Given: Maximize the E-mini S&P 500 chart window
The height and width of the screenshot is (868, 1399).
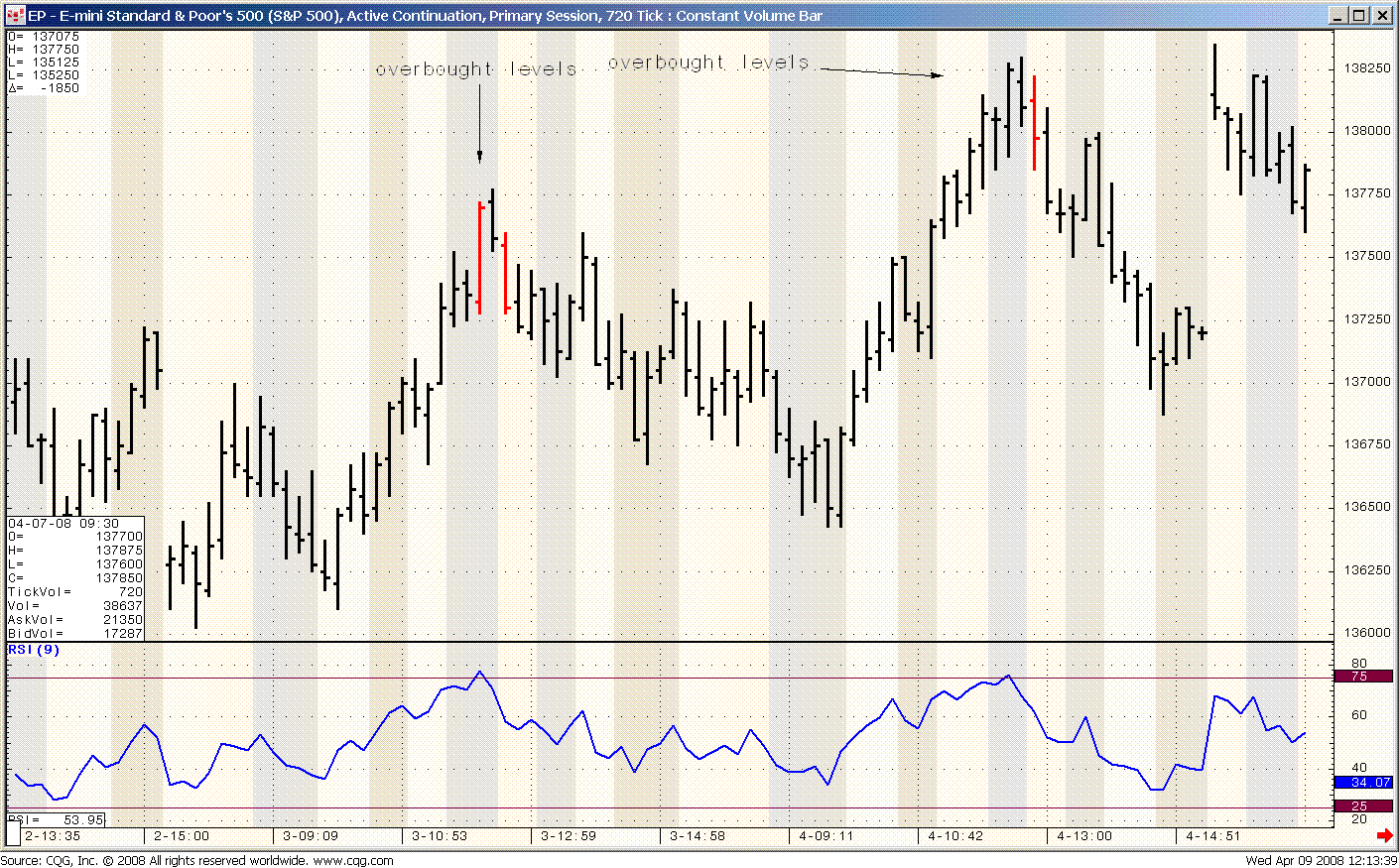Looking at the screenshot, I should pos(1359,16).
